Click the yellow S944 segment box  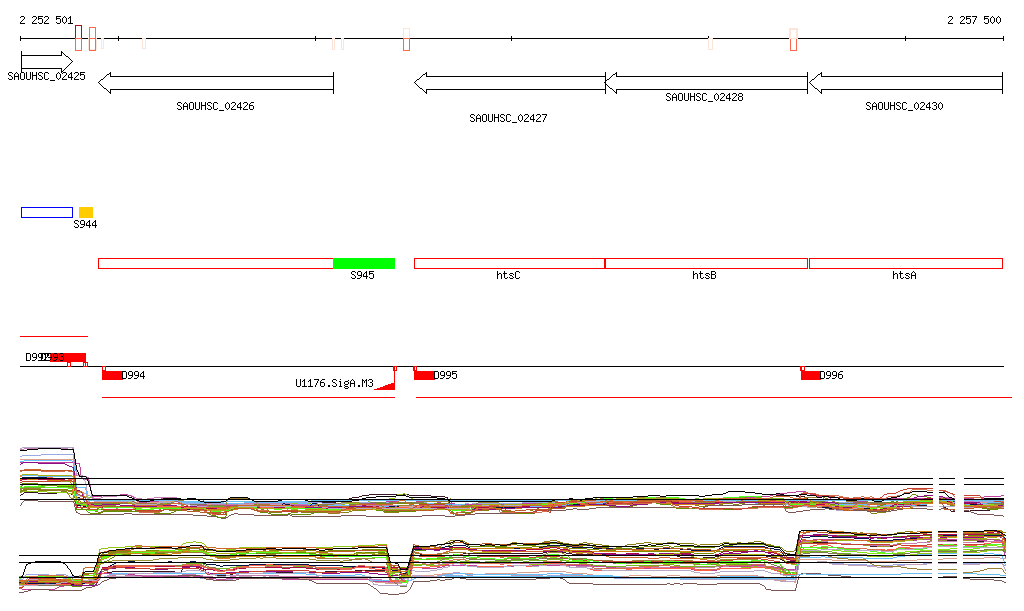pyautogui.click(x=86, y=212)
